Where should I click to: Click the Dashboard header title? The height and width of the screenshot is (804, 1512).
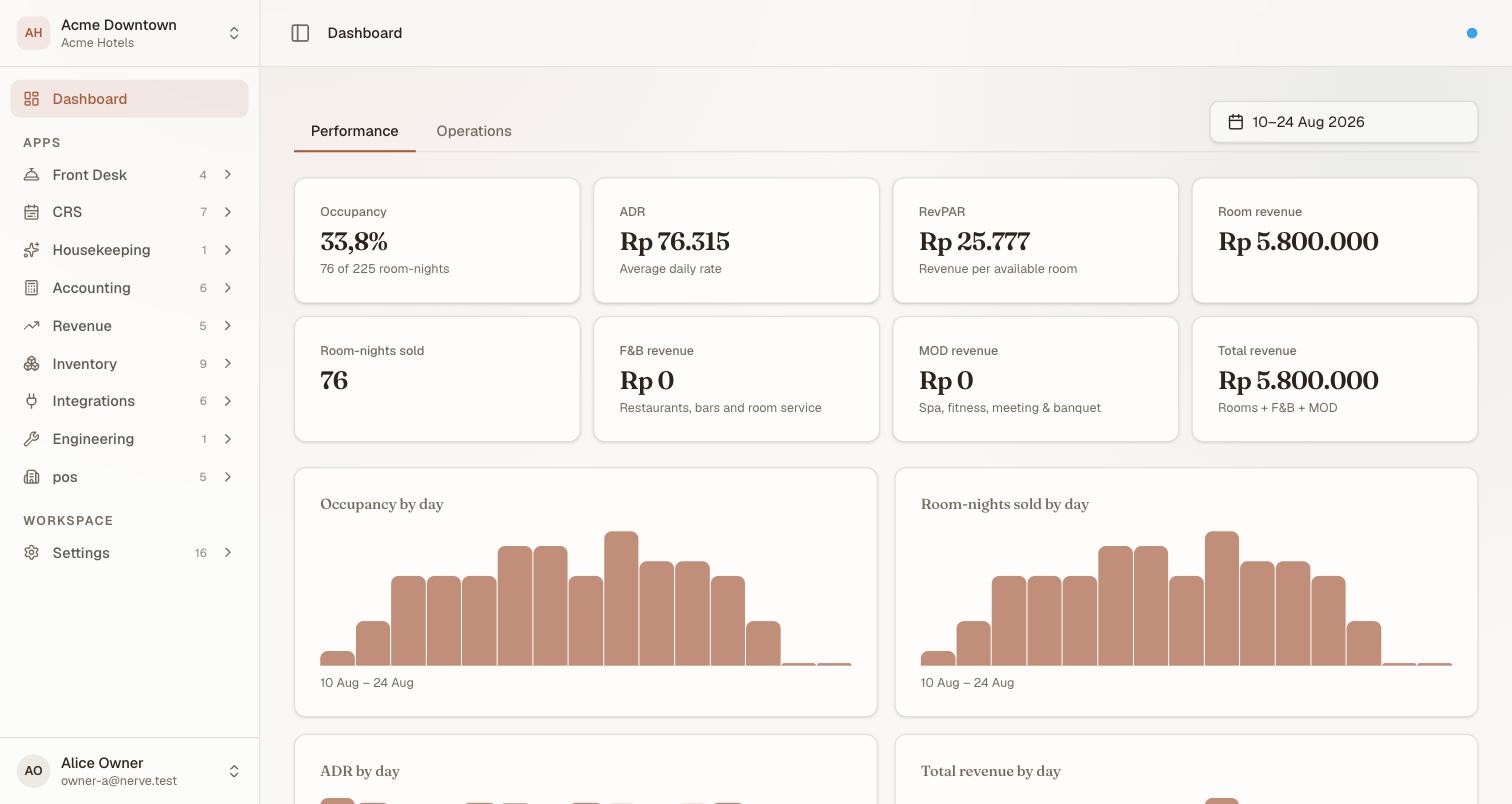(365, 33)
